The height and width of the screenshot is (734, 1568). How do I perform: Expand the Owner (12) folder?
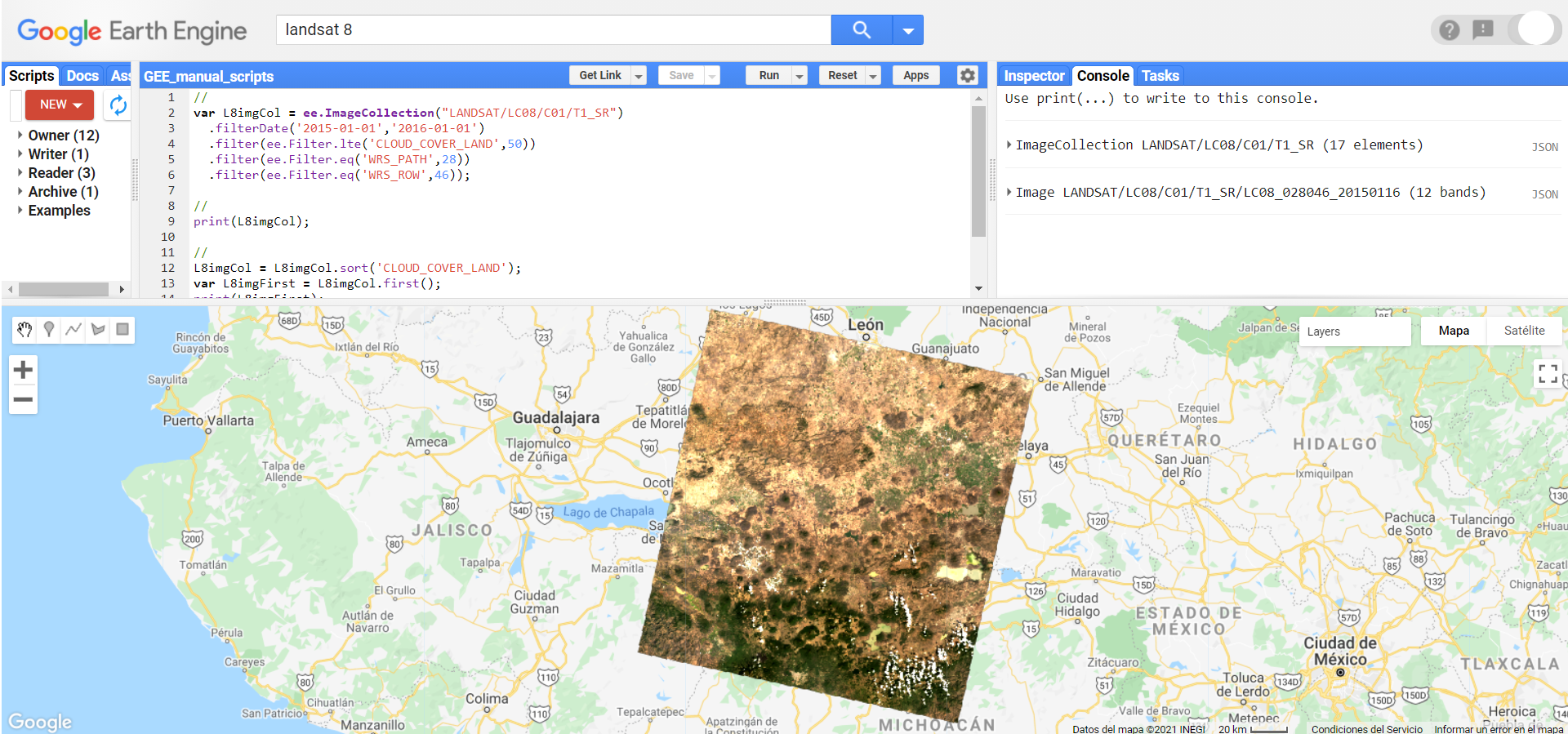click(20, 135)
